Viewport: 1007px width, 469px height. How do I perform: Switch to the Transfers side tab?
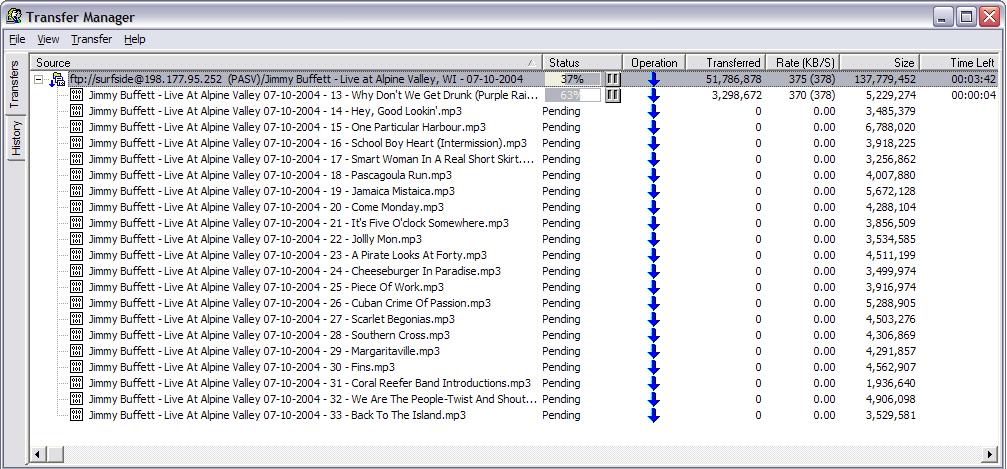[x=16, y=85]
